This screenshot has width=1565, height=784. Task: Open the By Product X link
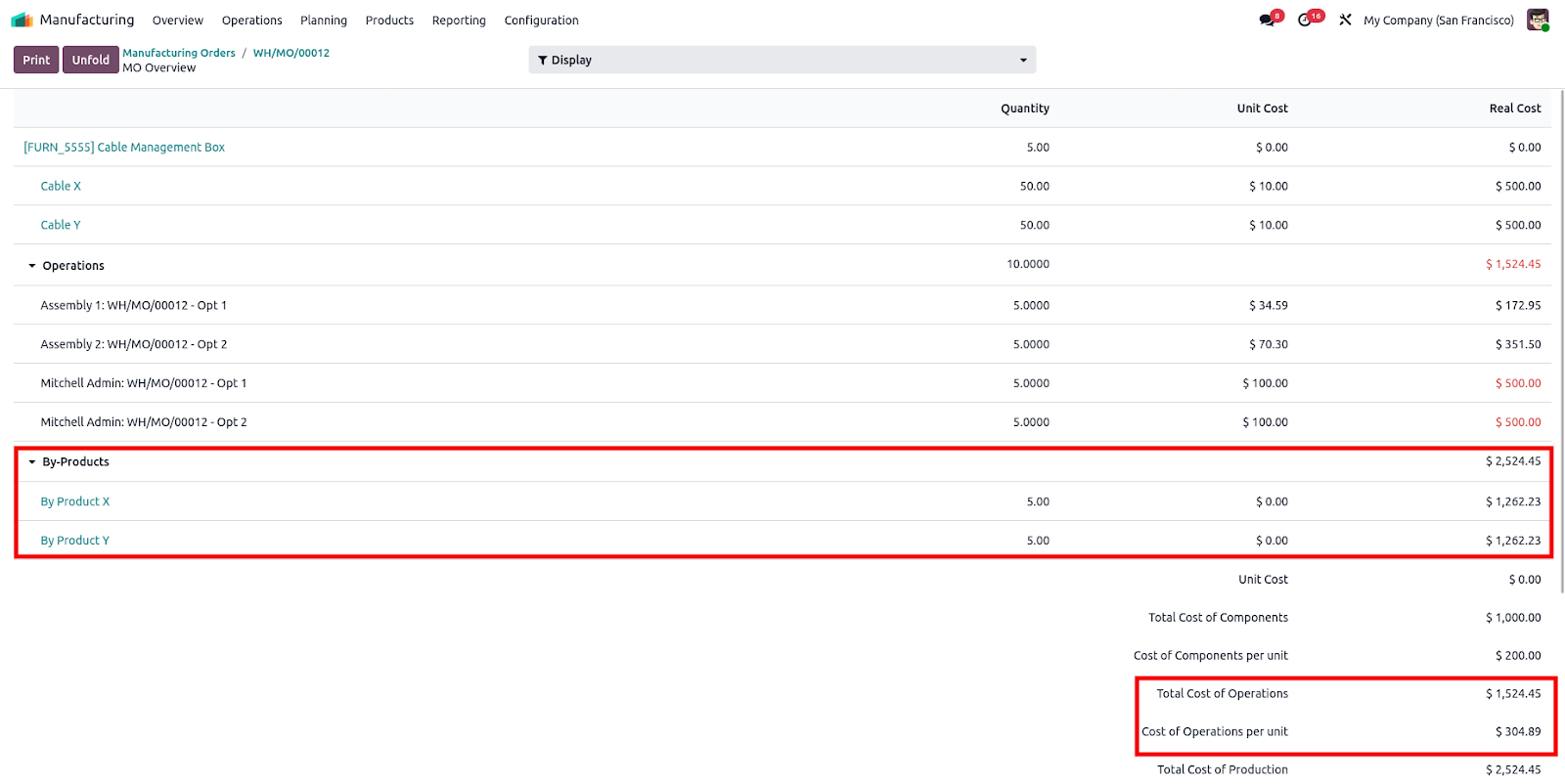point(74,501)
